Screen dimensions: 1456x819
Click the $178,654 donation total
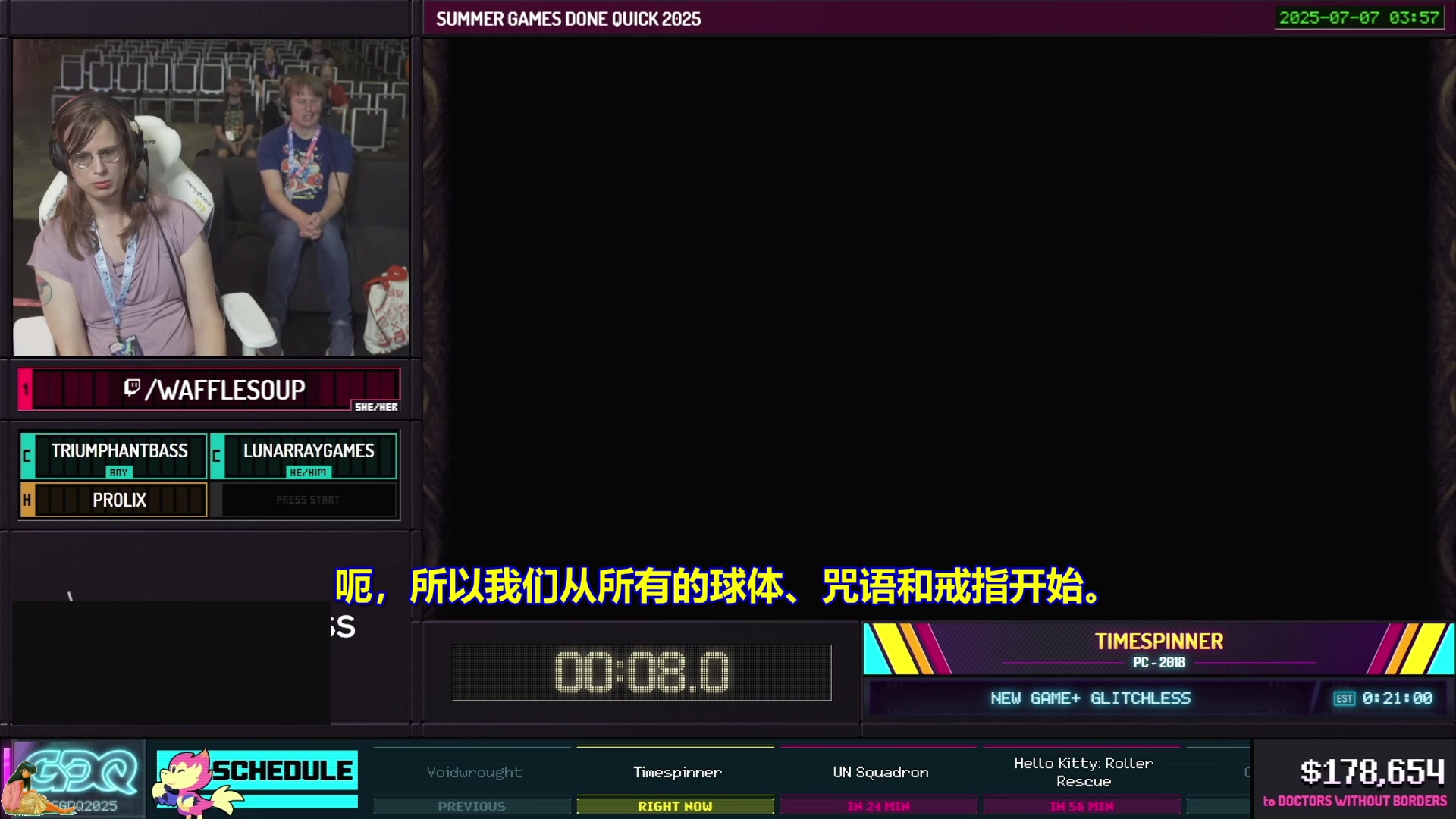pyautogui.click(x=1372, y=772)
